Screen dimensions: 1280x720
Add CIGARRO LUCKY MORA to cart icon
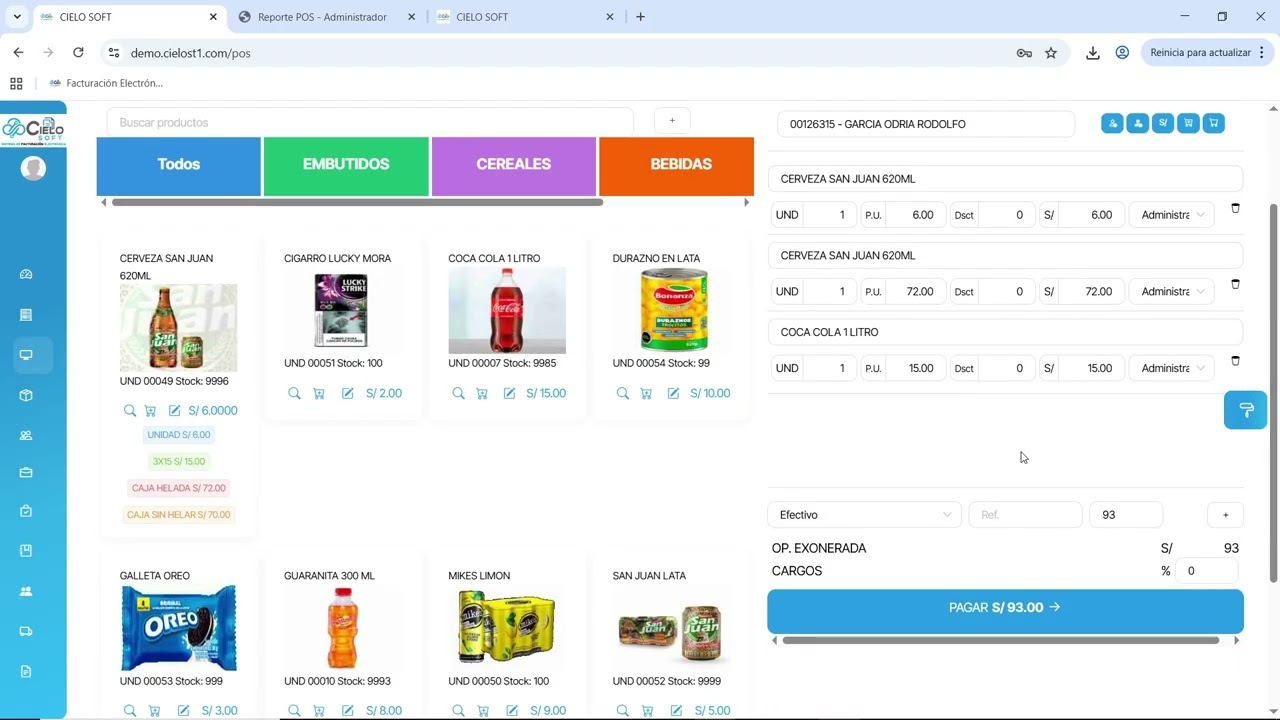click(x=319, y=394)
